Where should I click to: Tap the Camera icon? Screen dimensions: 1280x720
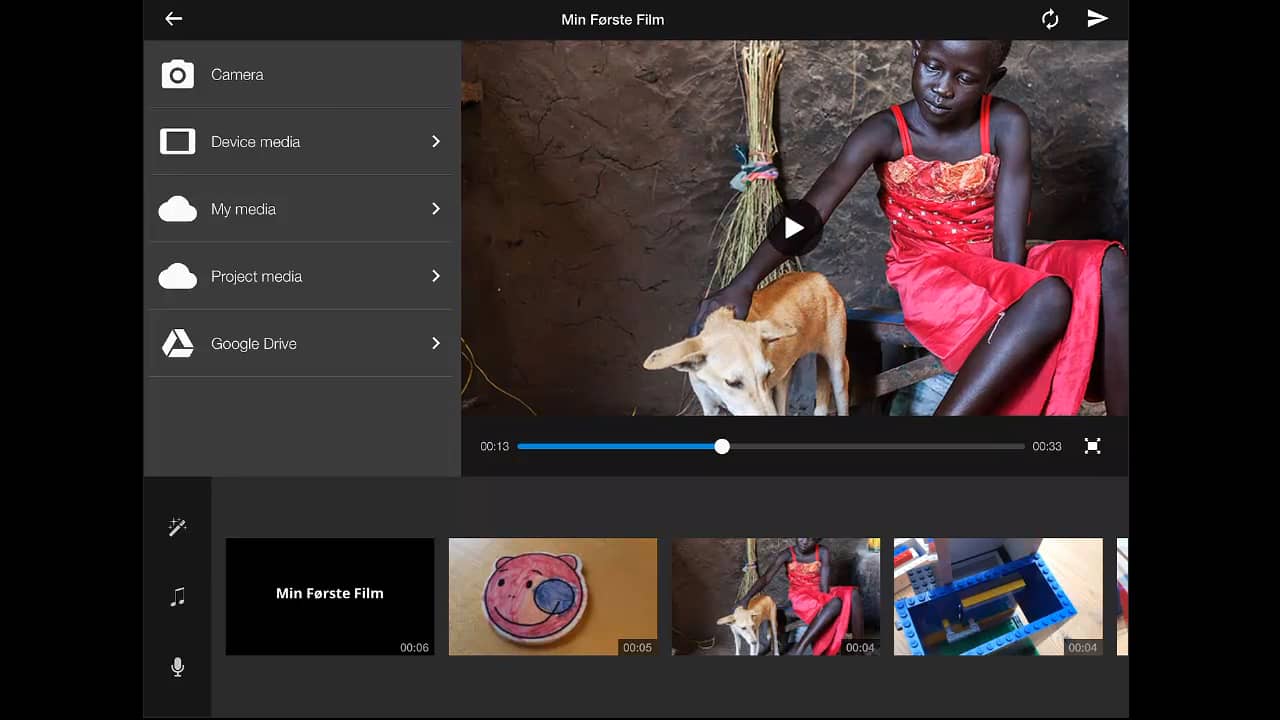pos(178,75)
